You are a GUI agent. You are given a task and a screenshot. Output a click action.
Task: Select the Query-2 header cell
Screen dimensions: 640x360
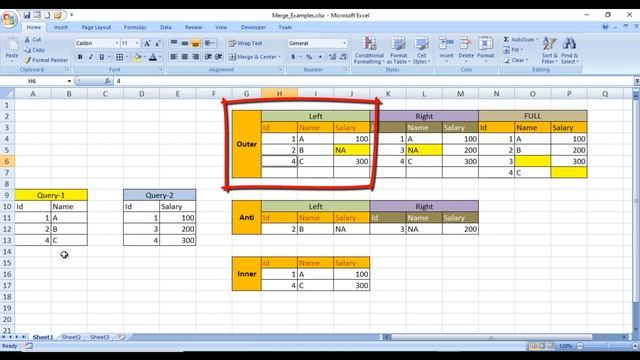tap(160, 195)
